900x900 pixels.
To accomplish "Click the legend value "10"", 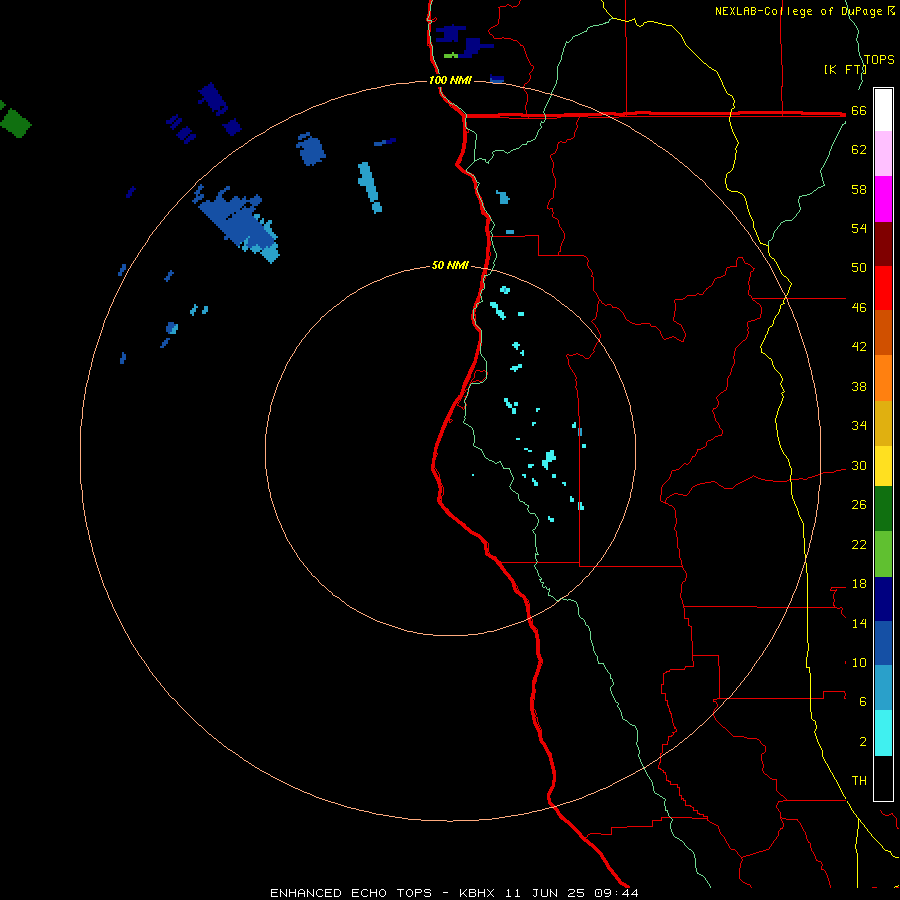I will pos(859,662).
